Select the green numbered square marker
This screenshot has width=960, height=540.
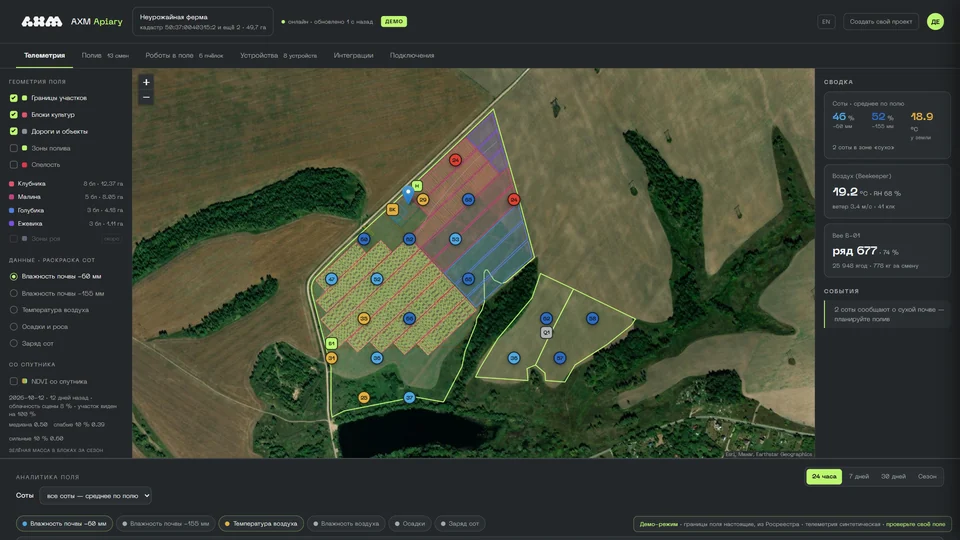tap(331, 343)
